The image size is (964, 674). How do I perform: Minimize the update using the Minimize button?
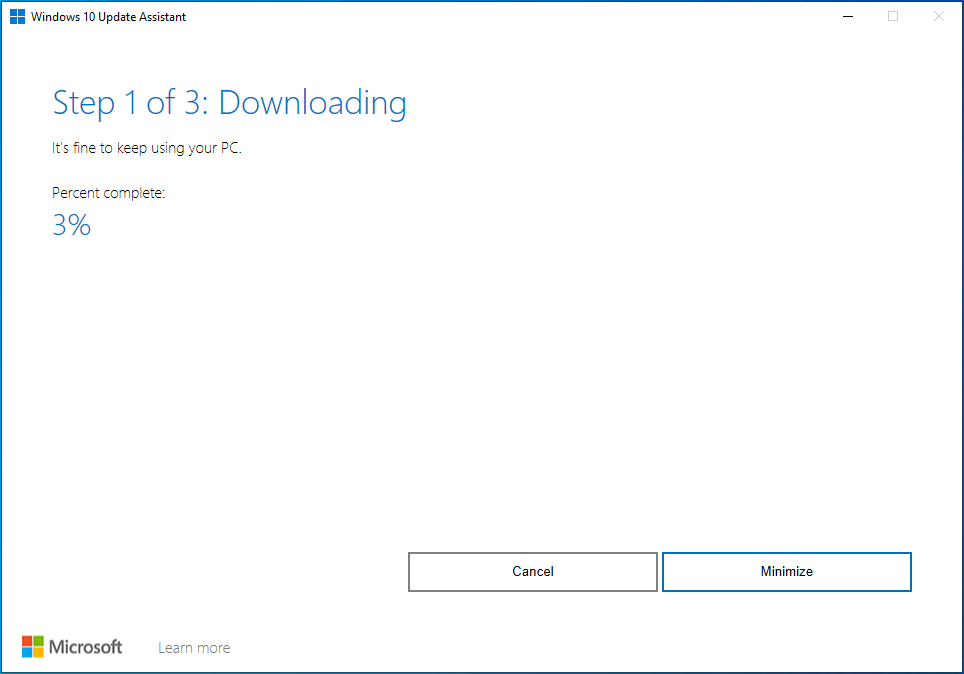(786, 571)
